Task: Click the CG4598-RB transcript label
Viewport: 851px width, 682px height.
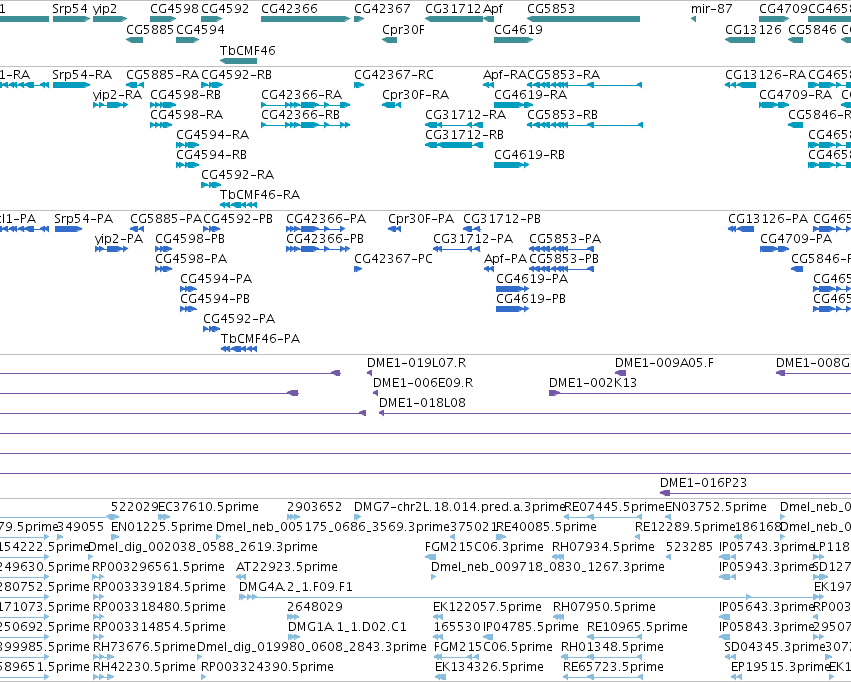Action: 185,95
